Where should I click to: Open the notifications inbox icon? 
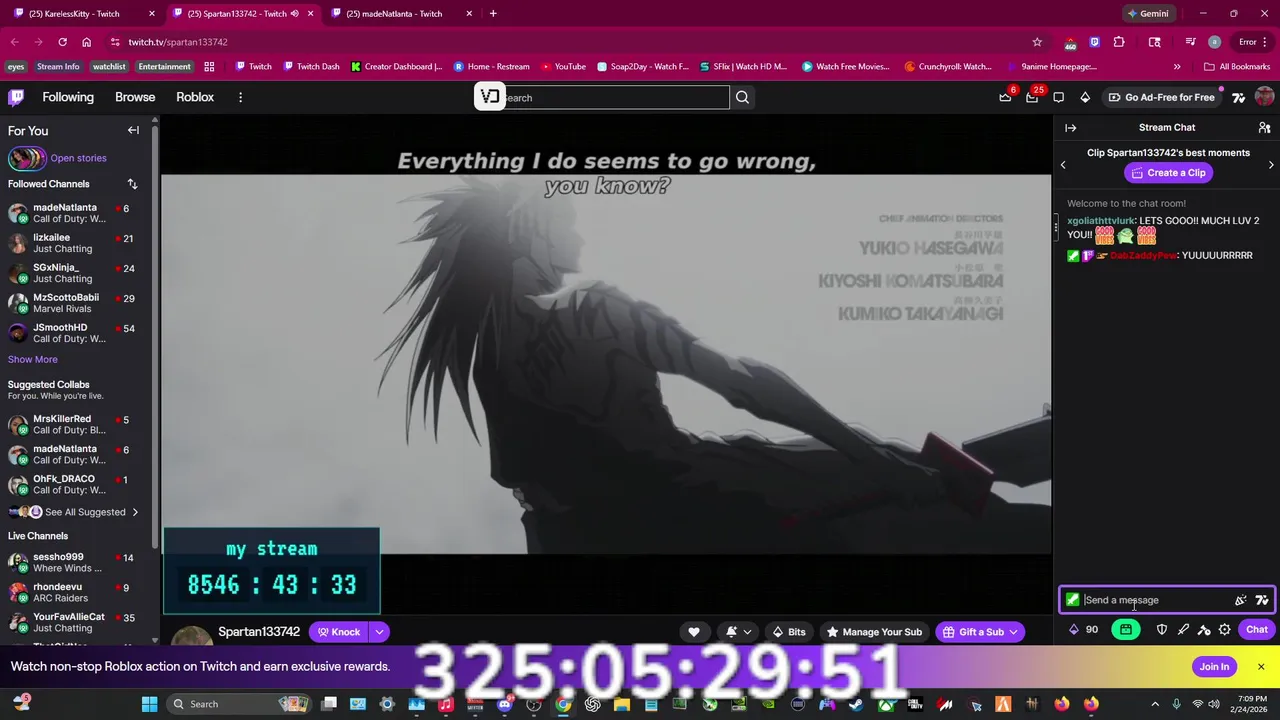[1032, 97]
